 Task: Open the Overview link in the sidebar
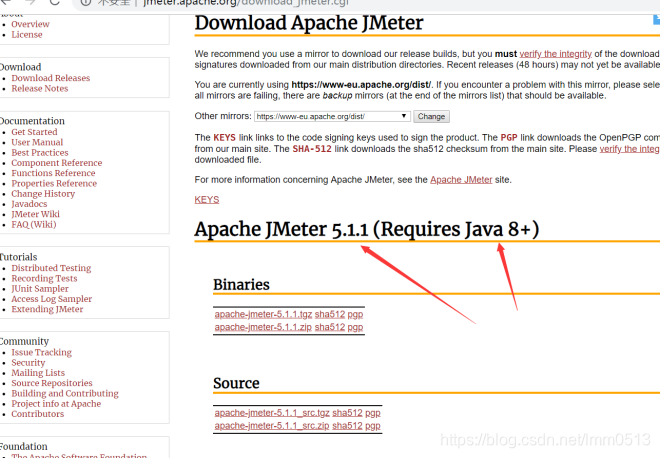pyautogui.click(x=30, y=24)
